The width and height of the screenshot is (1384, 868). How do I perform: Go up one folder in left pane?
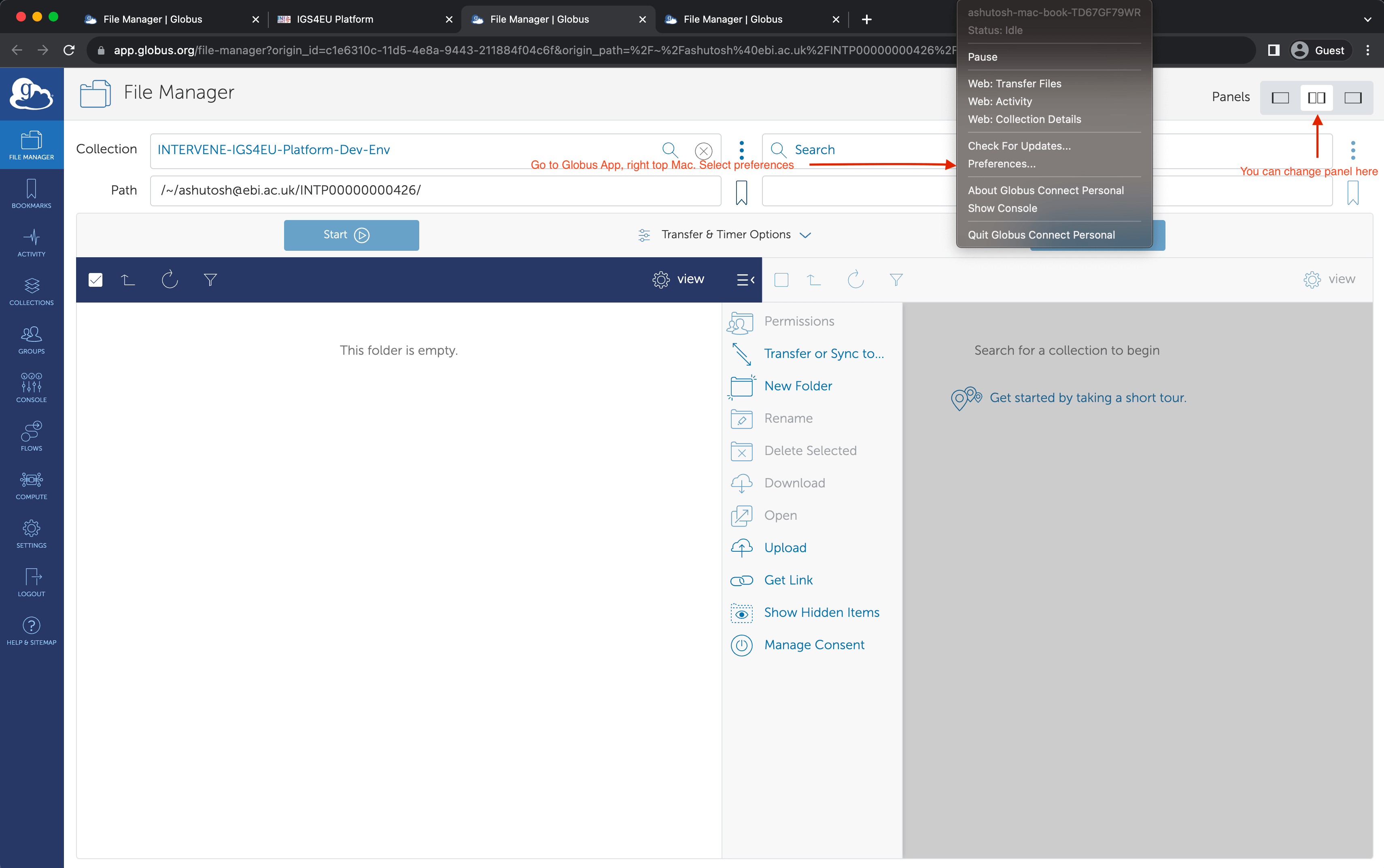(x=128, y=279)
